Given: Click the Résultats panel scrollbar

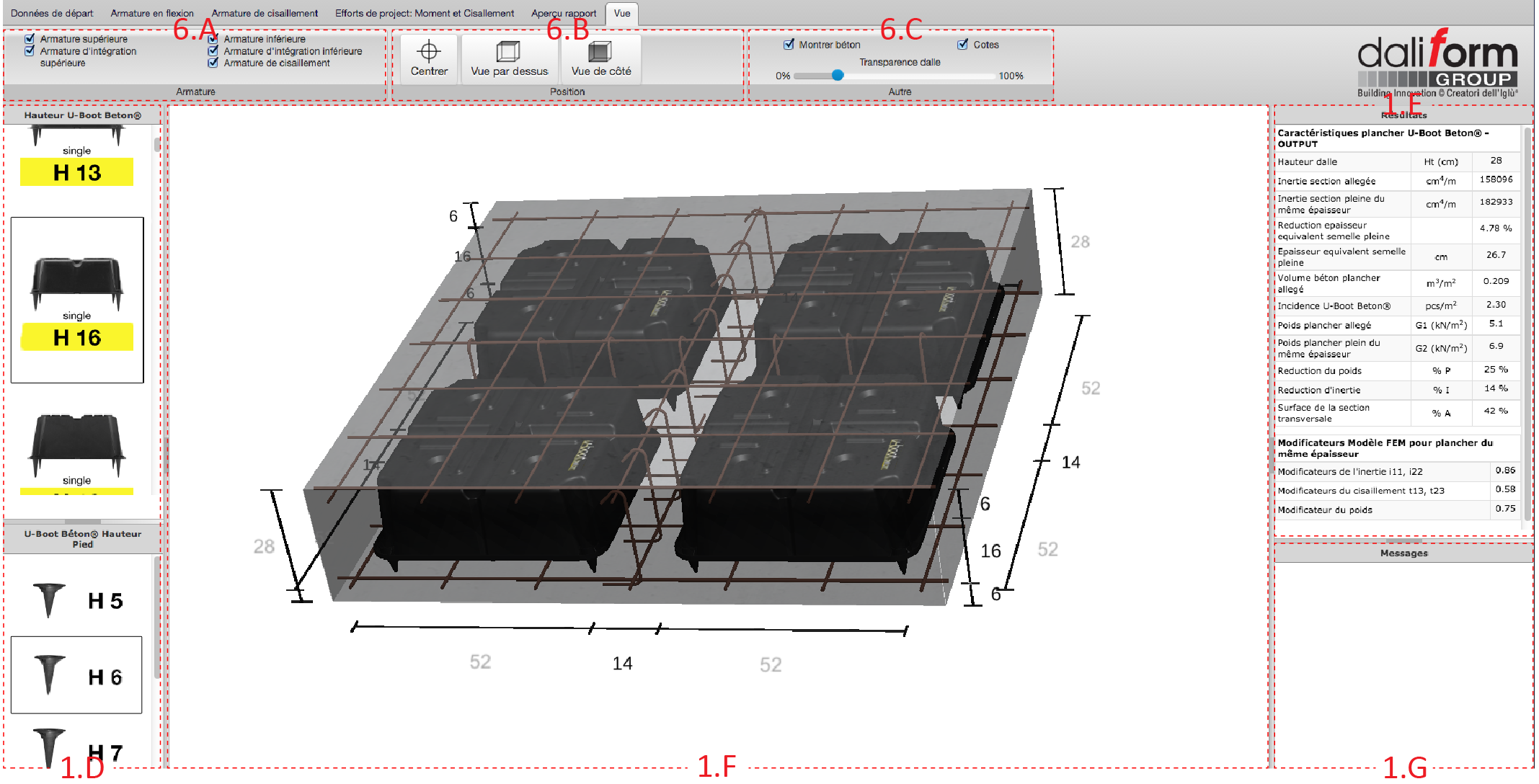Looking at the screenshot, I should (1527, 324).
